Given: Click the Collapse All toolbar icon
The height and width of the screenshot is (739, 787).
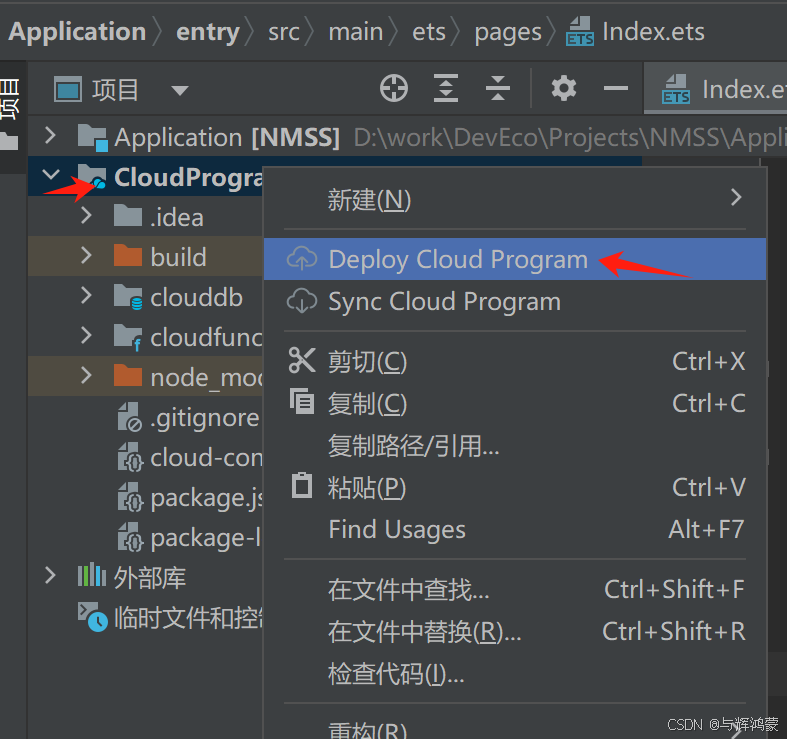Looking at the screenshot, I should point(497,88).
